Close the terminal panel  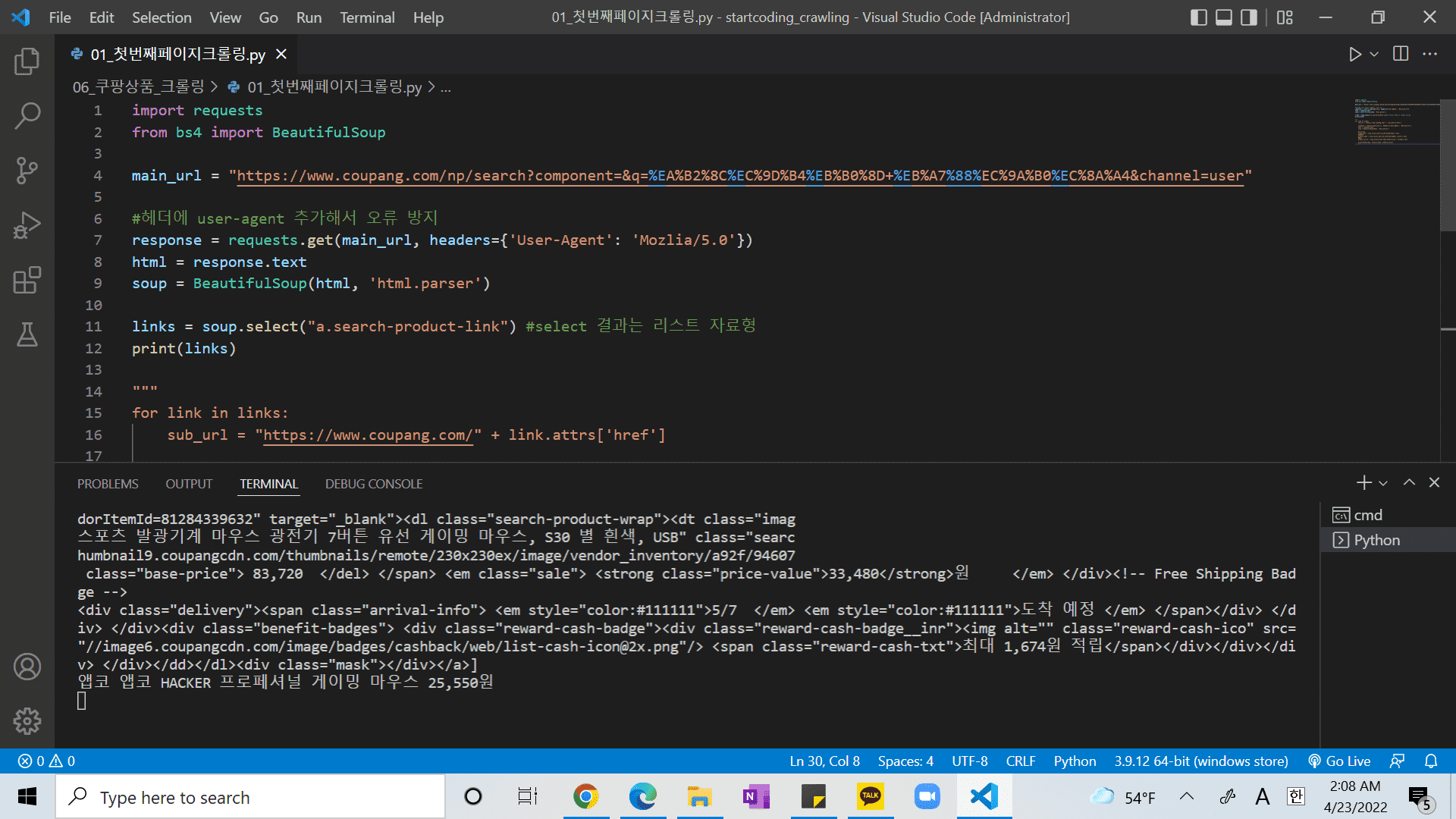coord(1434,483)
